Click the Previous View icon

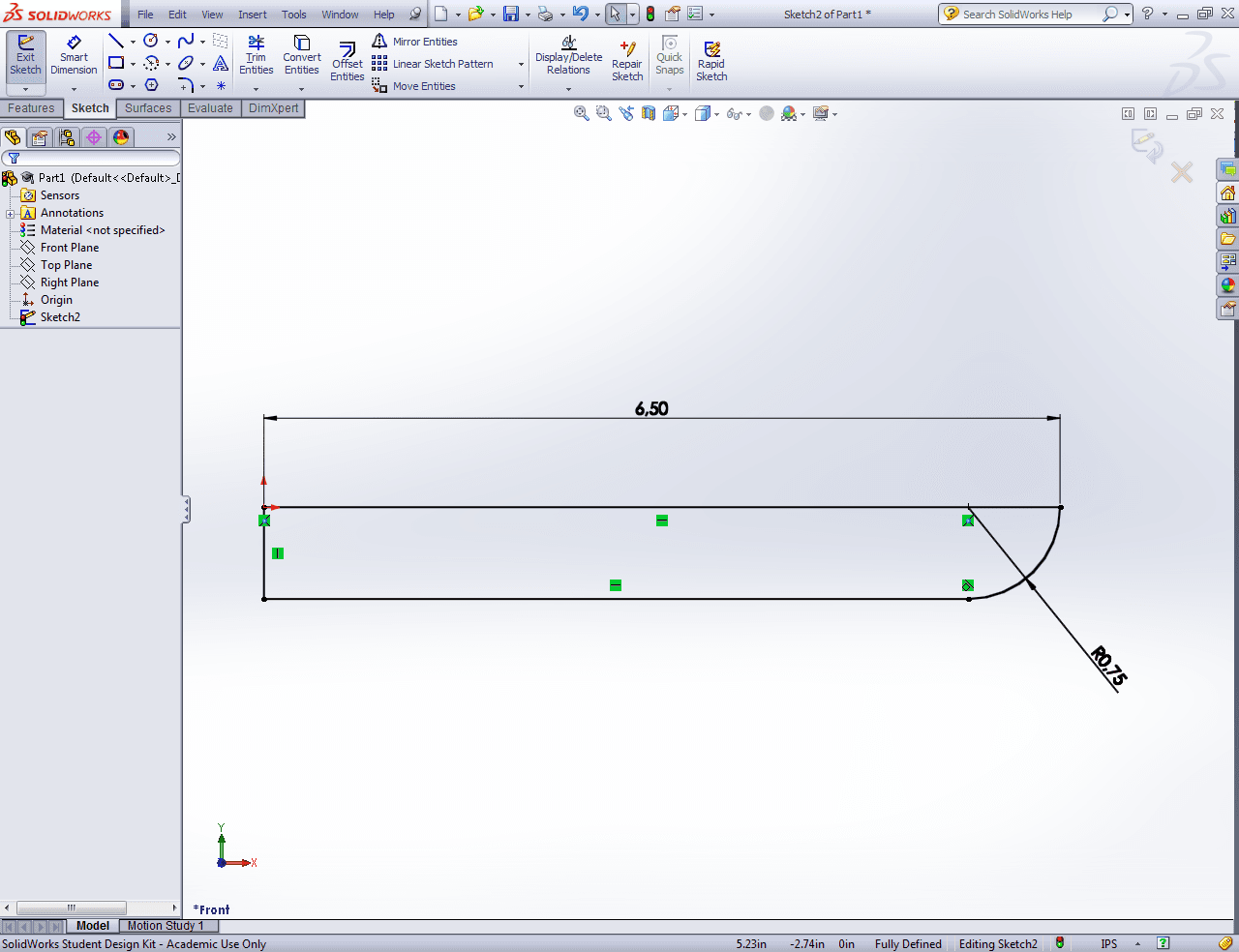[626, 113]
